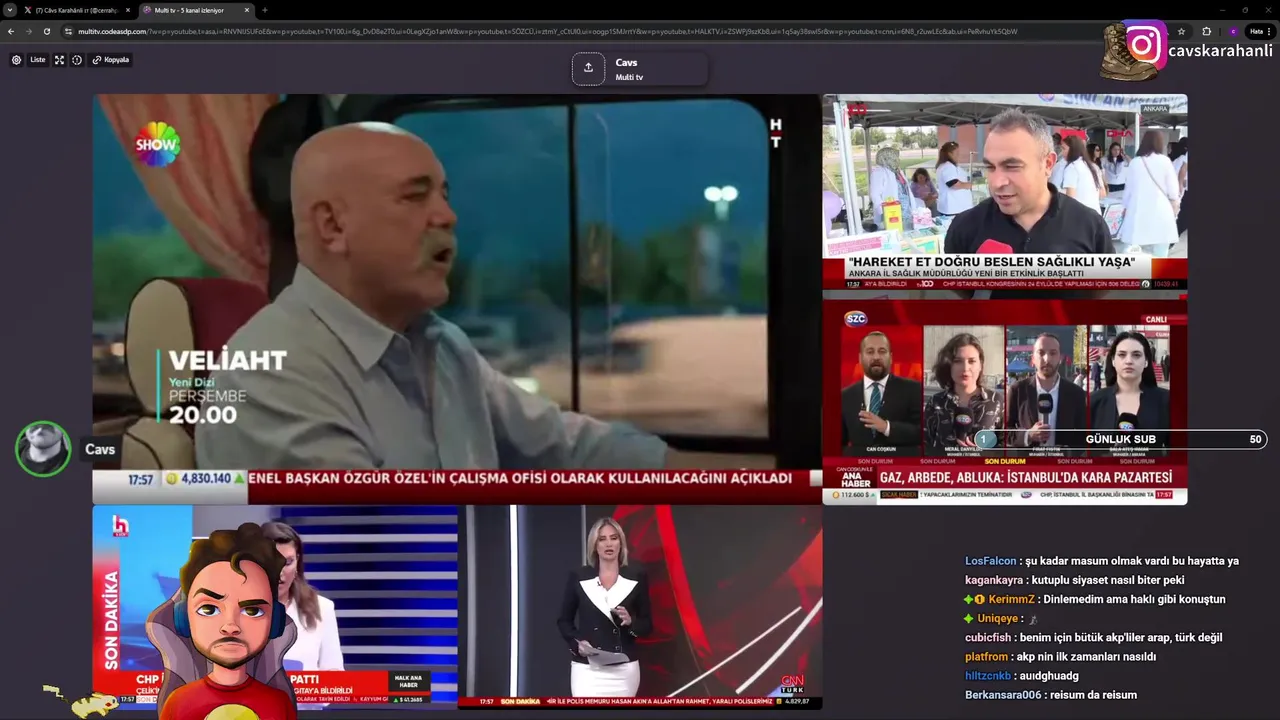The image size is (1280, 720).
Task: Click the Günlük Sub progress bar
Action: coord(1120,439)
